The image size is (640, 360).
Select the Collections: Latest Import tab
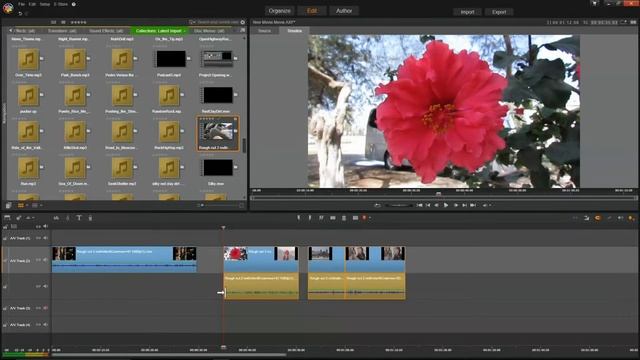point(158,31)
